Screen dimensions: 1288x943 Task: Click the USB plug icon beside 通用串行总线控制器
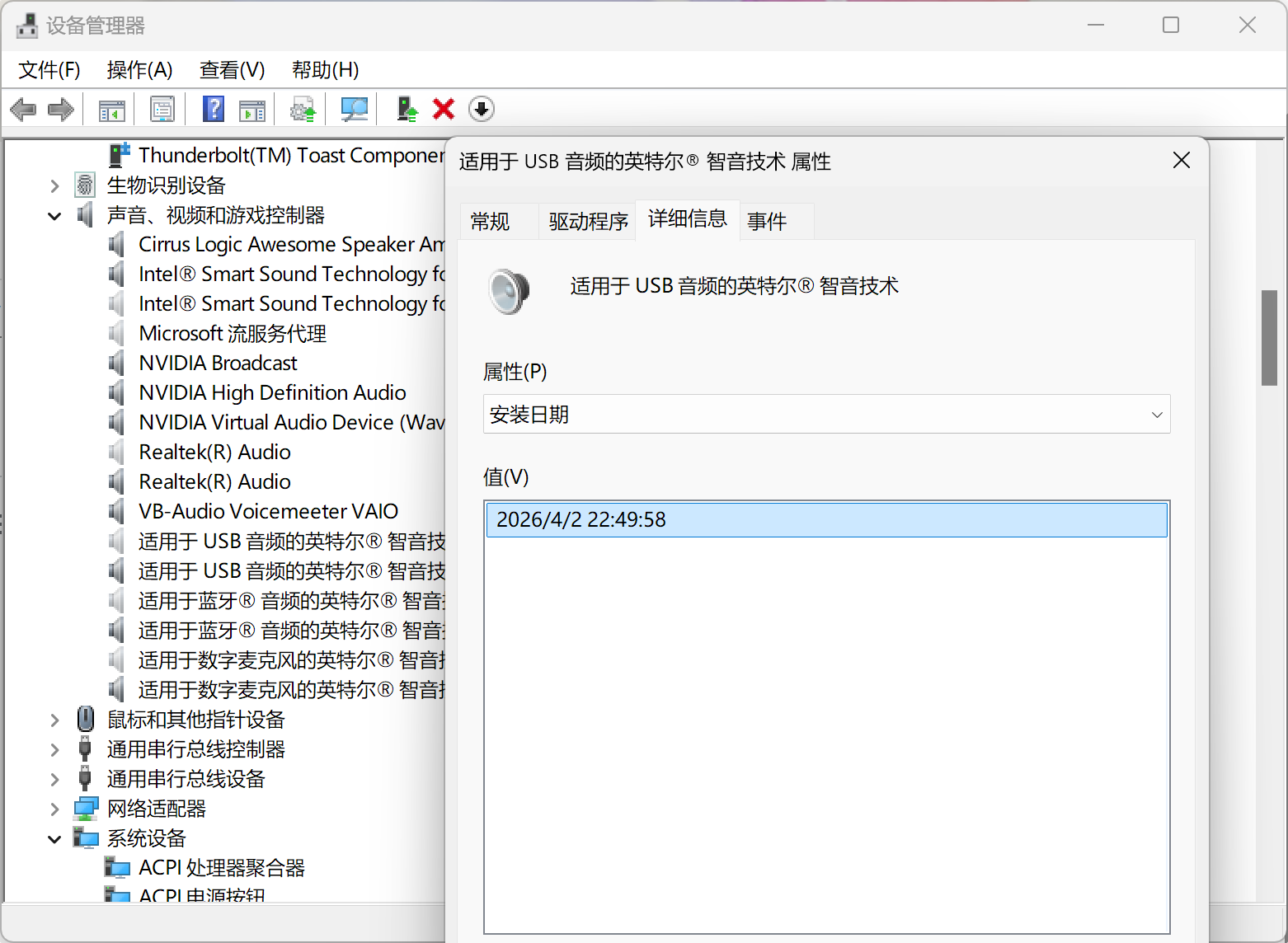[85, 748]
